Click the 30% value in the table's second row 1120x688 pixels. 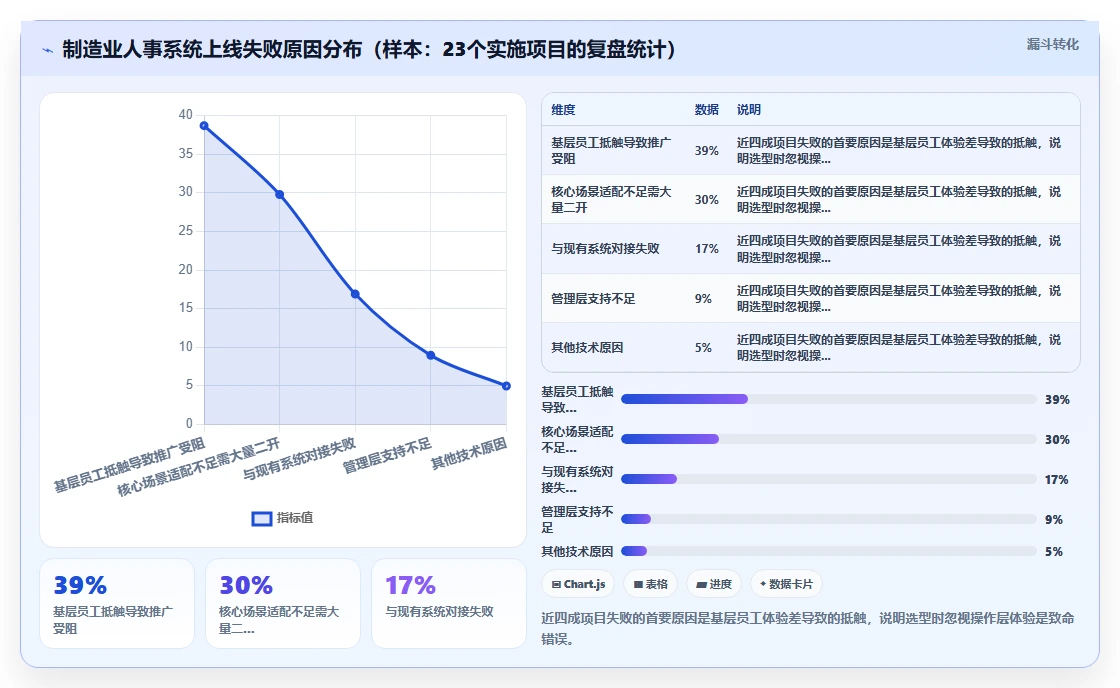tap(706, 200)
